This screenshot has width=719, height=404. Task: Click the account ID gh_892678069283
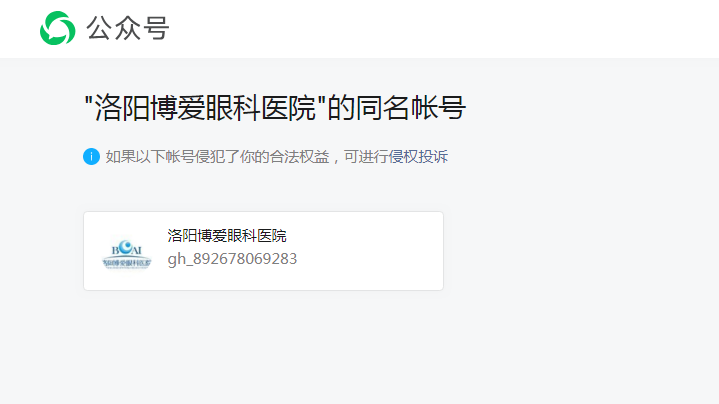pos(232,259)
